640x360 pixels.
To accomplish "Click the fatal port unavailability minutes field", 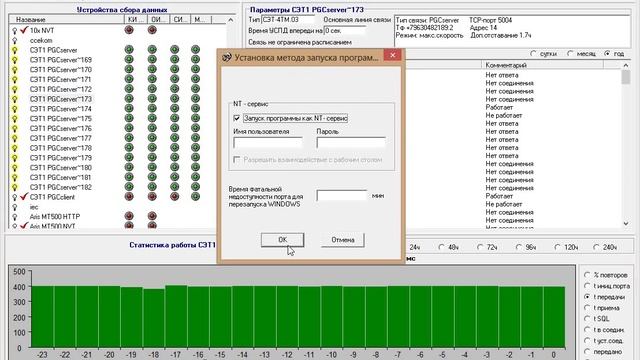I will [342, 196].
